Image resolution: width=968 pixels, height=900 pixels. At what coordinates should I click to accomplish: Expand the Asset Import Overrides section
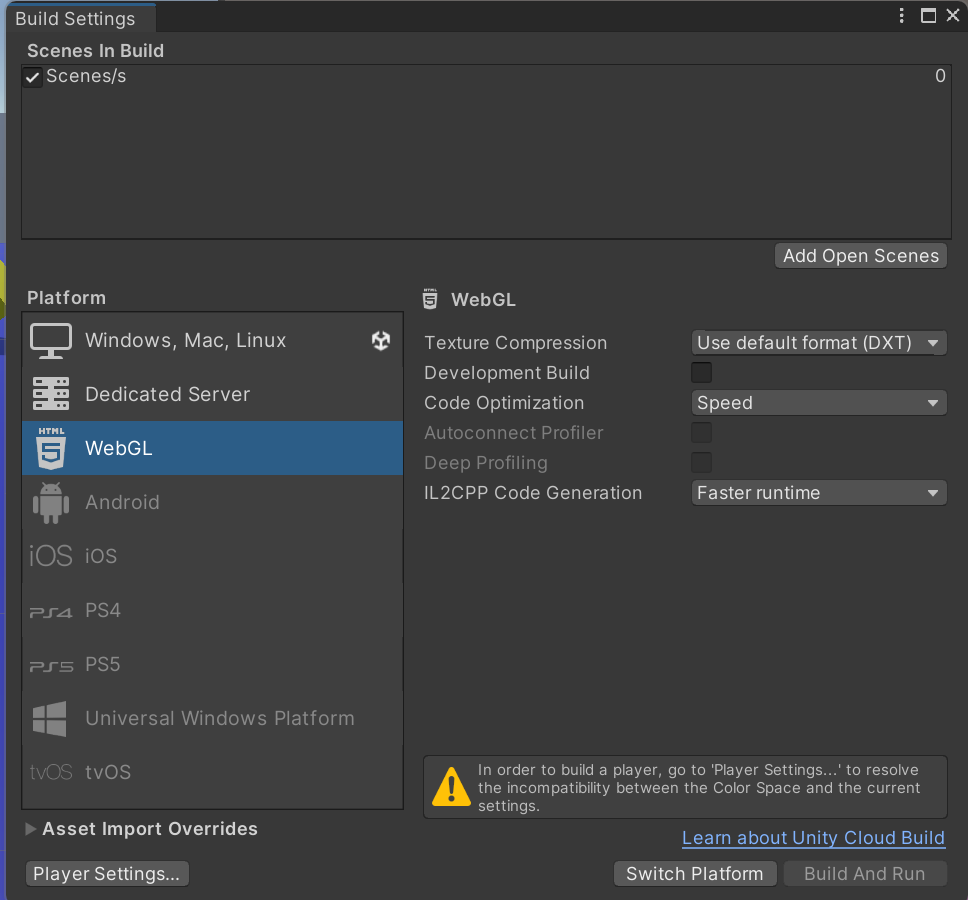tap(31, 829)
